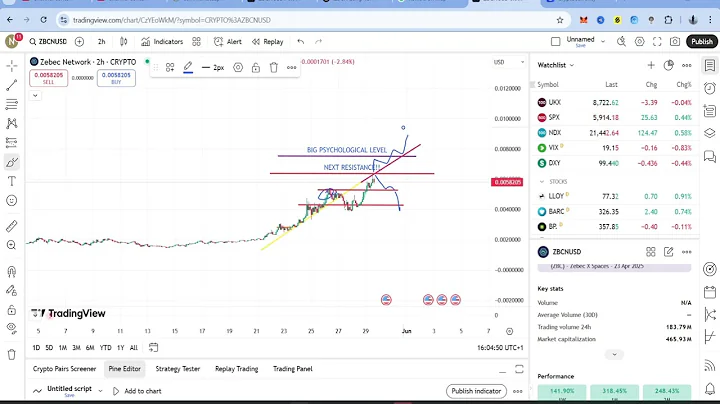The image size is (720, 404).
Task: Open the USD currency dropdown
Action: (x=508, y=62)
